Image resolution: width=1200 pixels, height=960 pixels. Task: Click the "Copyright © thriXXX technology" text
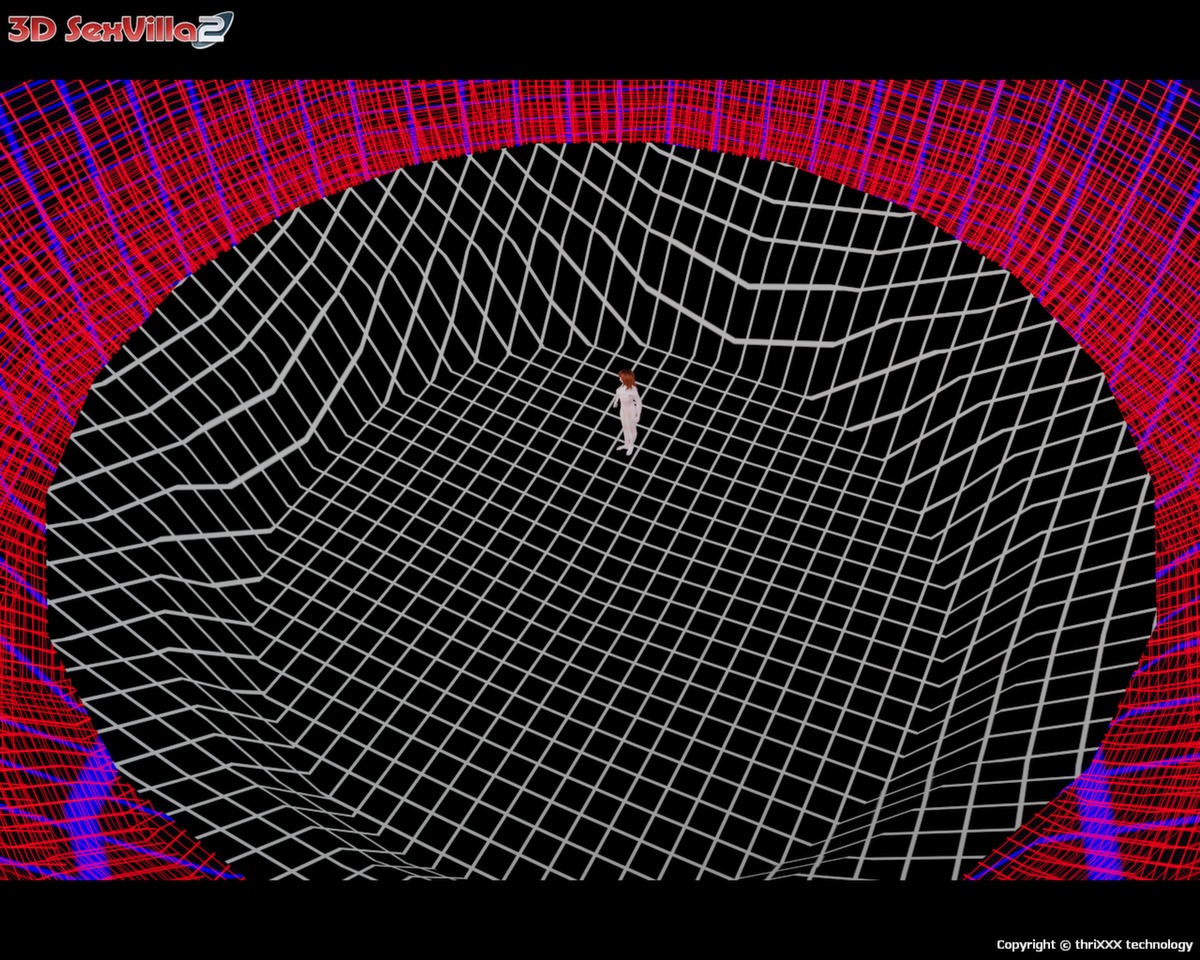[x=1094, y=944]
